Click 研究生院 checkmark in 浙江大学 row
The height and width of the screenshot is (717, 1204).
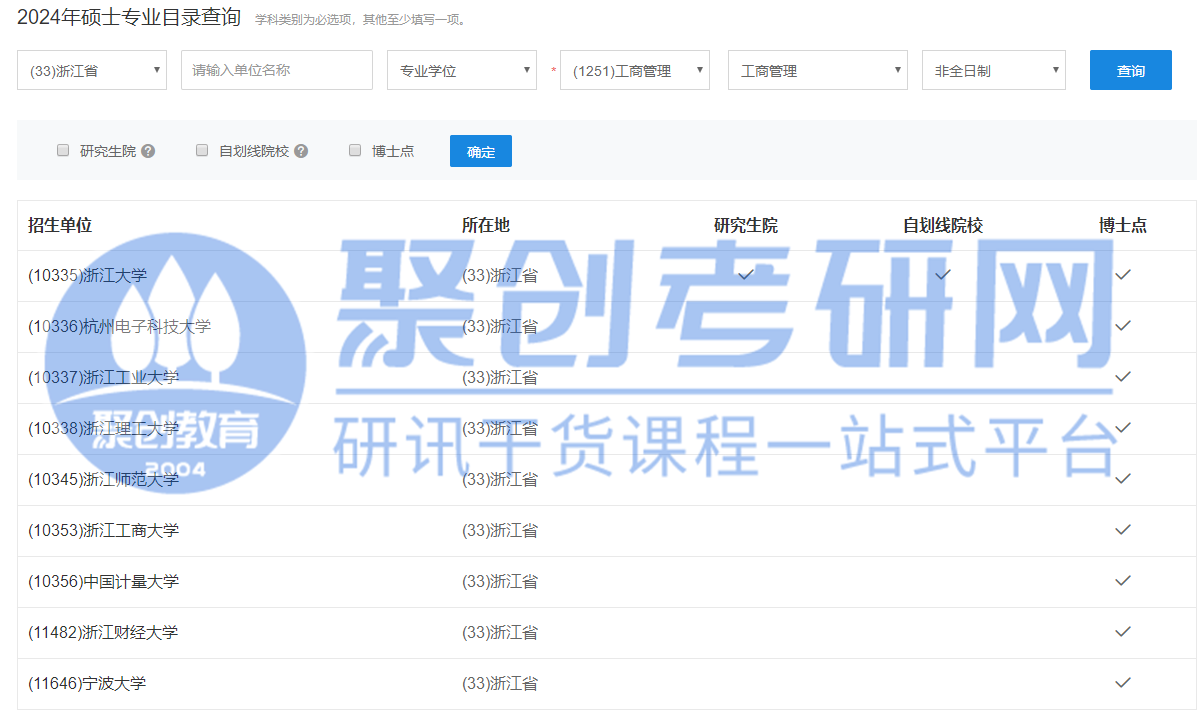[746, 274]
